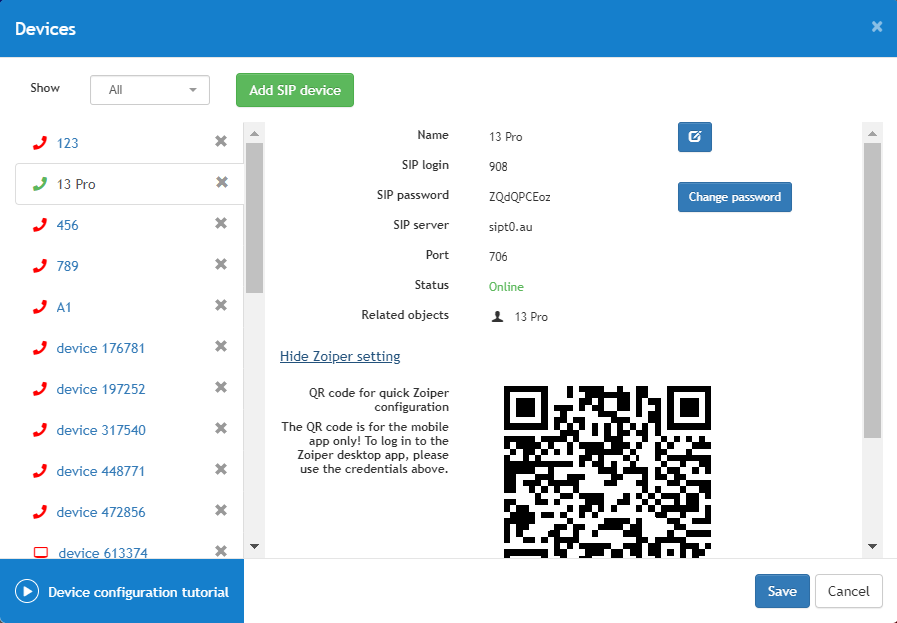Select the A1 device

pos(63,307)
